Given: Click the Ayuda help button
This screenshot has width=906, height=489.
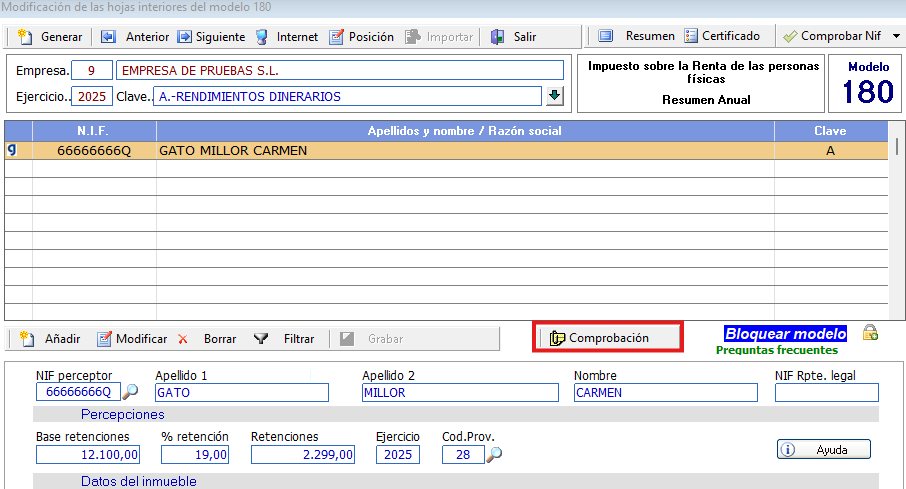Looking at the screenshot, I should click(x=823, y=450).
